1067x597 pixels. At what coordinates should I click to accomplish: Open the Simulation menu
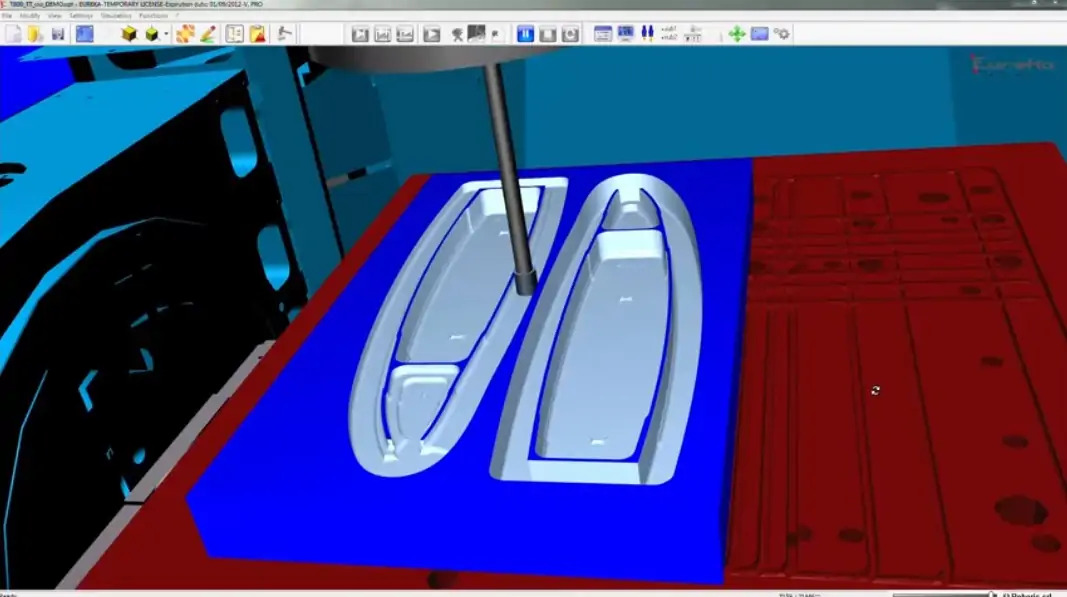click(x=116, y=16)
